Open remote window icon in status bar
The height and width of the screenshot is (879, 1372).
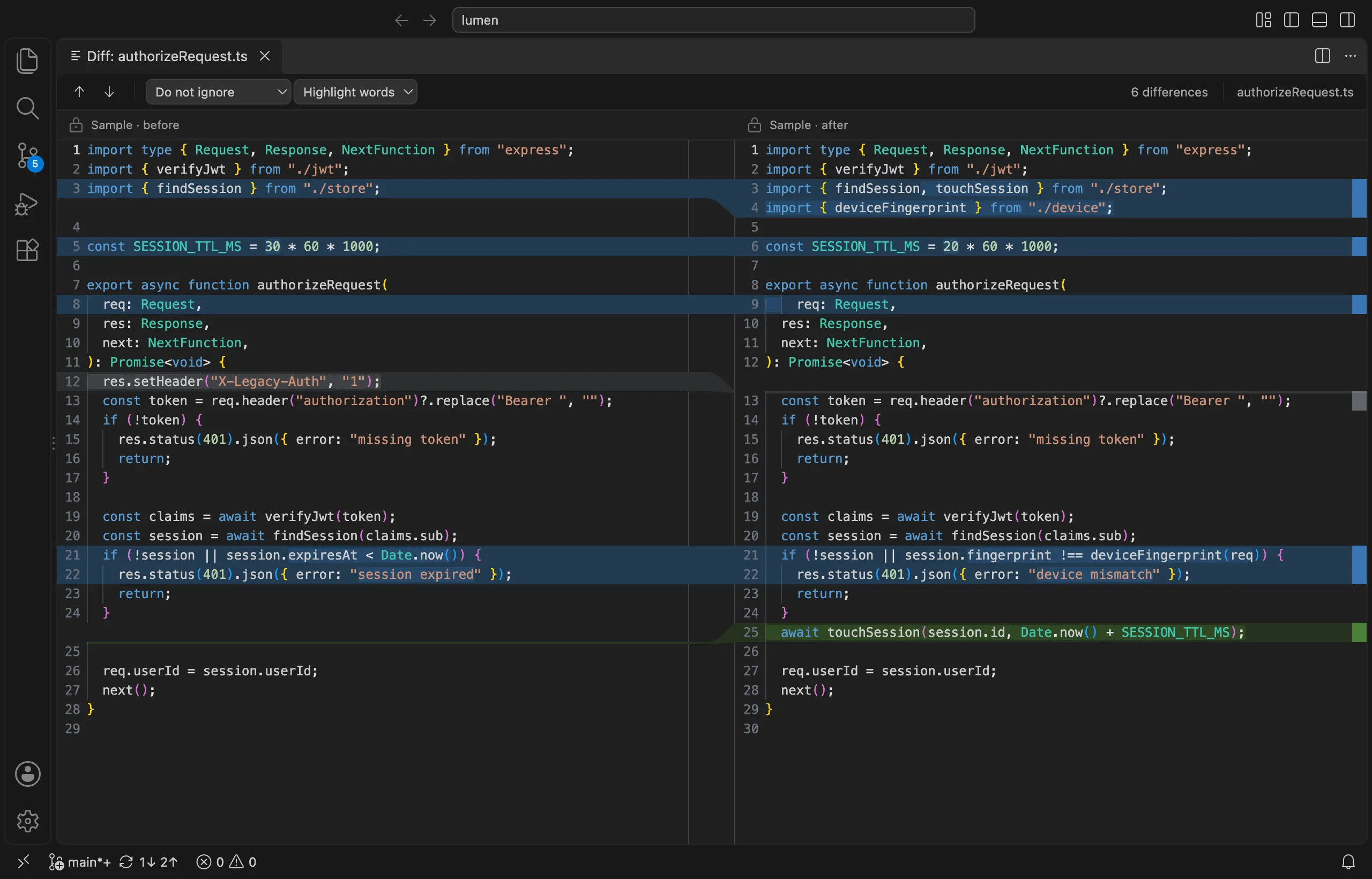point(24,862)
